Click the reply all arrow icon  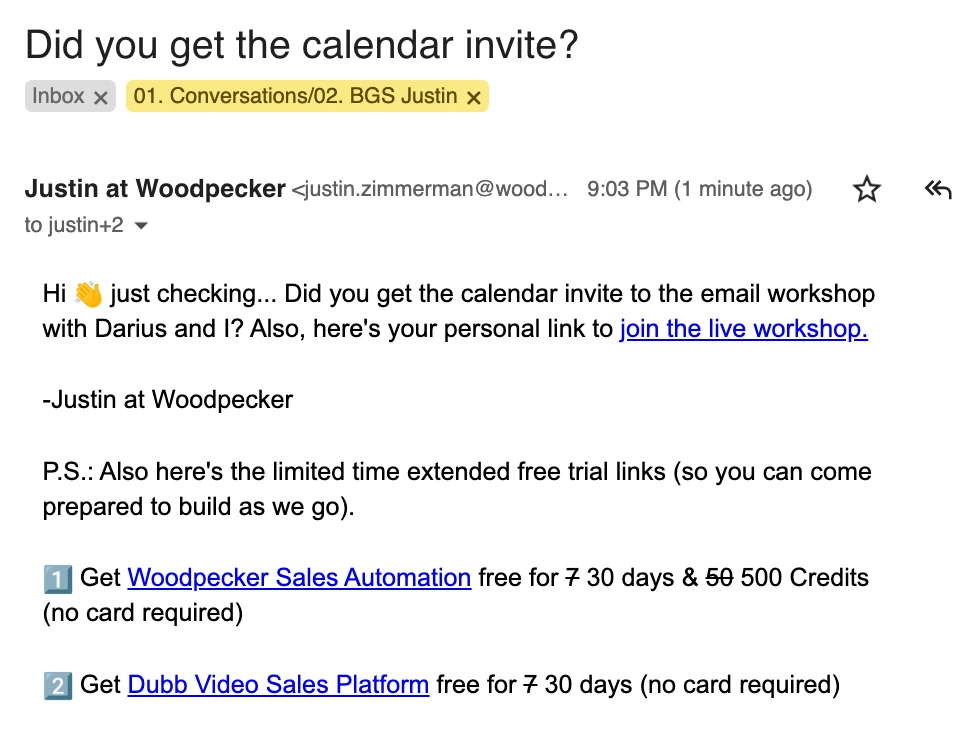coord(937,189)
